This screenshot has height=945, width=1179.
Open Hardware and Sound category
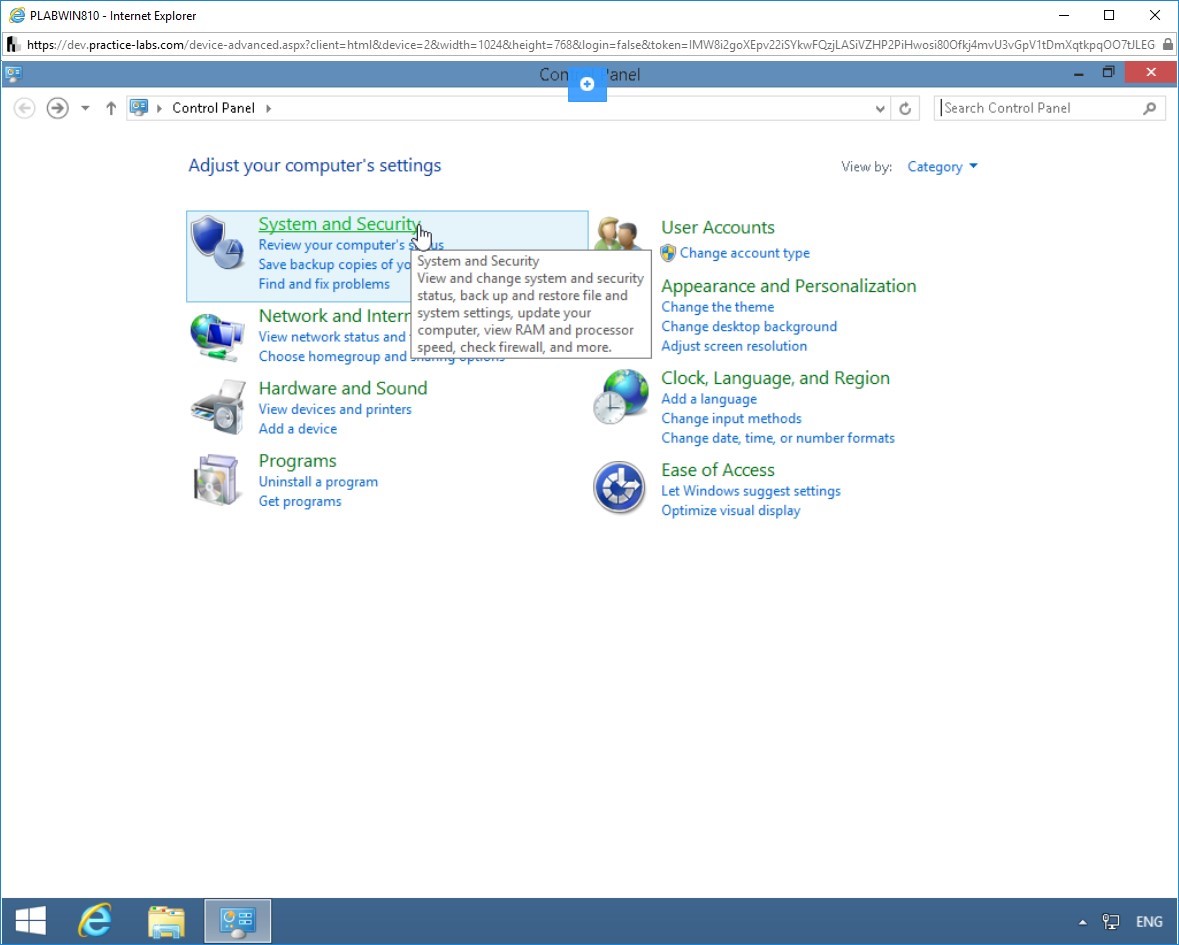pyautogui.click(x=343, y=388)
